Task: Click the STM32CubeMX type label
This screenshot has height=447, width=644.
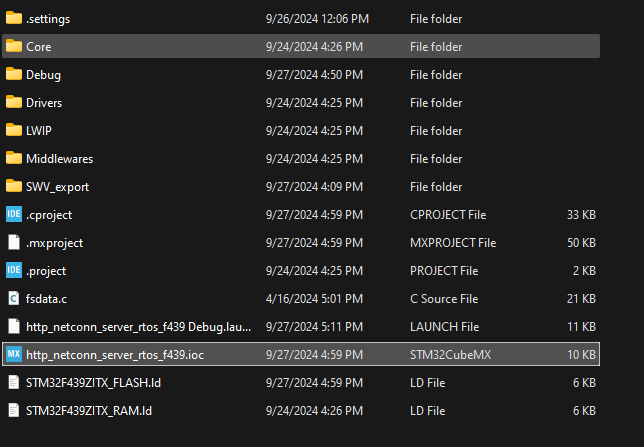Action: [x=451, y=354]
